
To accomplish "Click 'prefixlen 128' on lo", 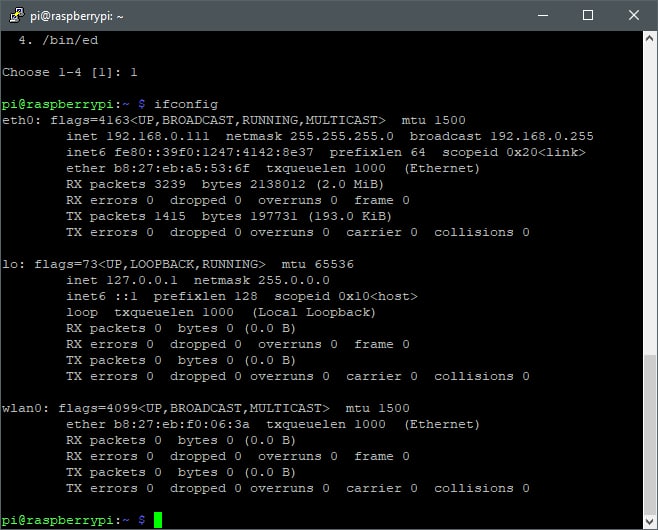I will coord(206,296).
